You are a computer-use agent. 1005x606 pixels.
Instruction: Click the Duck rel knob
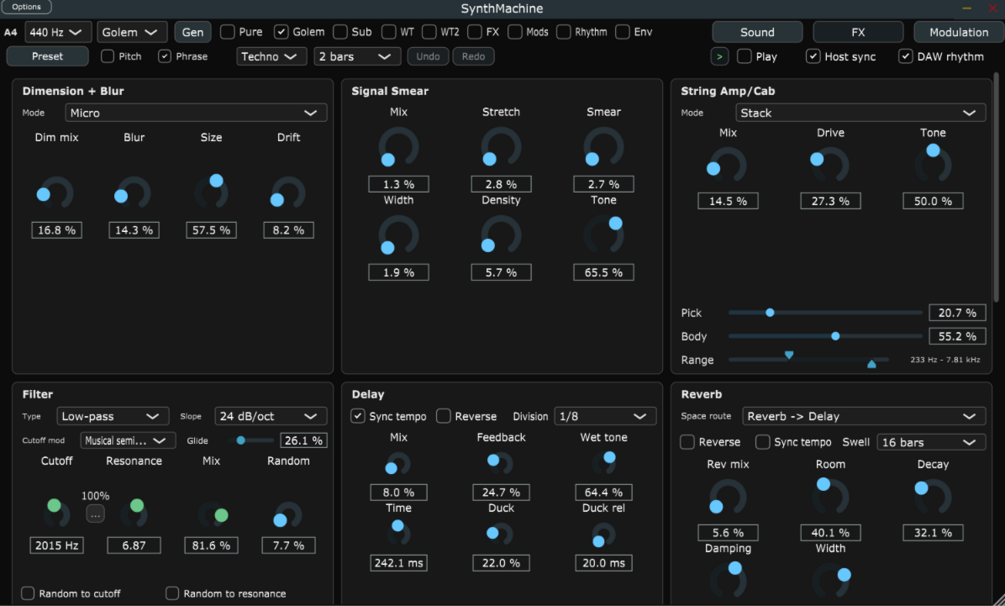pos(603,534)
